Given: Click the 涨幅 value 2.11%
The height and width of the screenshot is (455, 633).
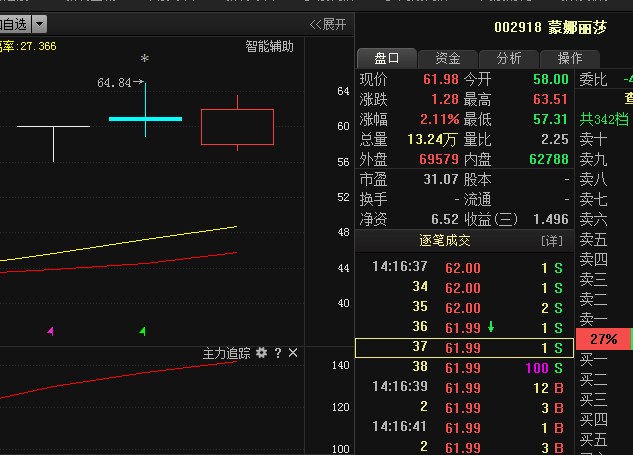Looking at the screenshot, I should pyautogui.click(x=439, y=119).
